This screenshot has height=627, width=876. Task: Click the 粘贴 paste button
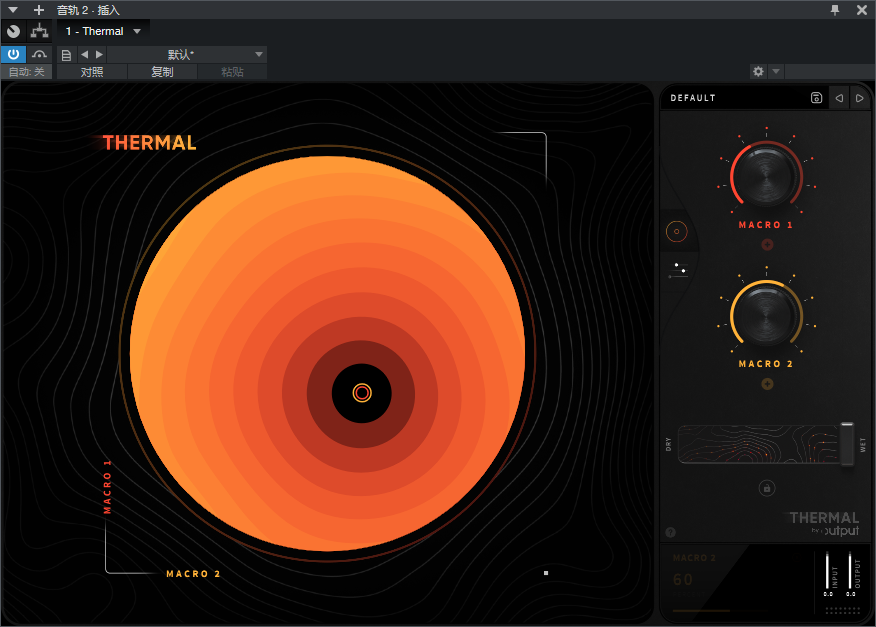tap(232, 72)
